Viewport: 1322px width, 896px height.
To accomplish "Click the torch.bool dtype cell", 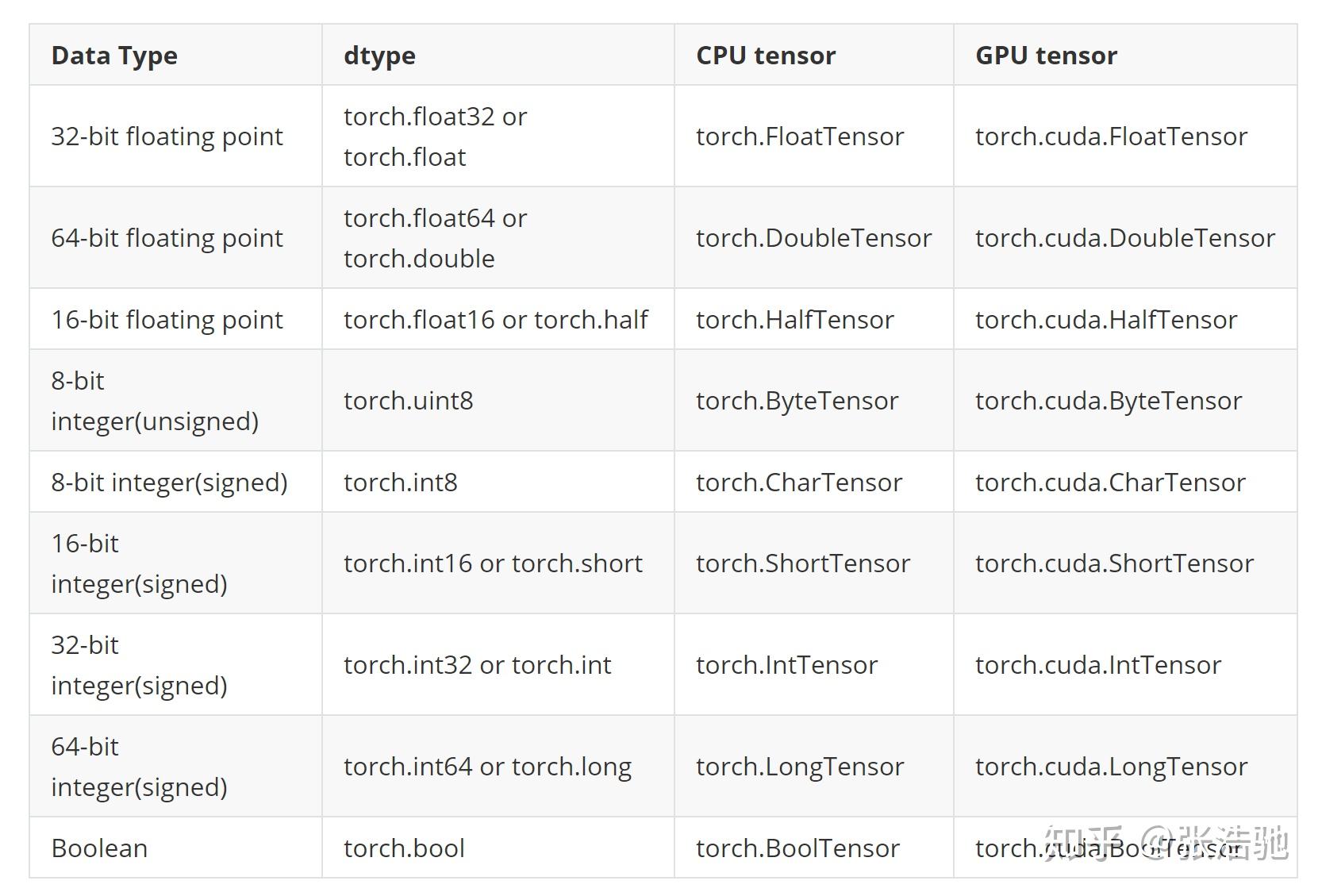I will (404, 848).
